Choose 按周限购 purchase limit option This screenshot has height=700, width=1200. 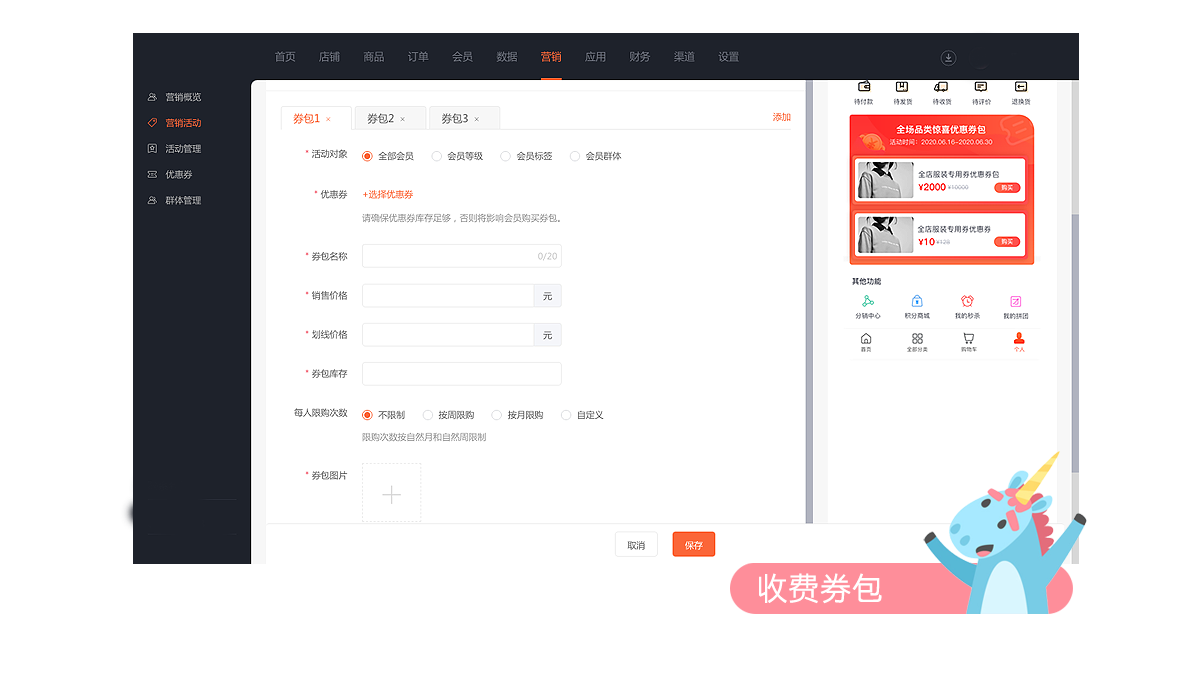(428, 415)
